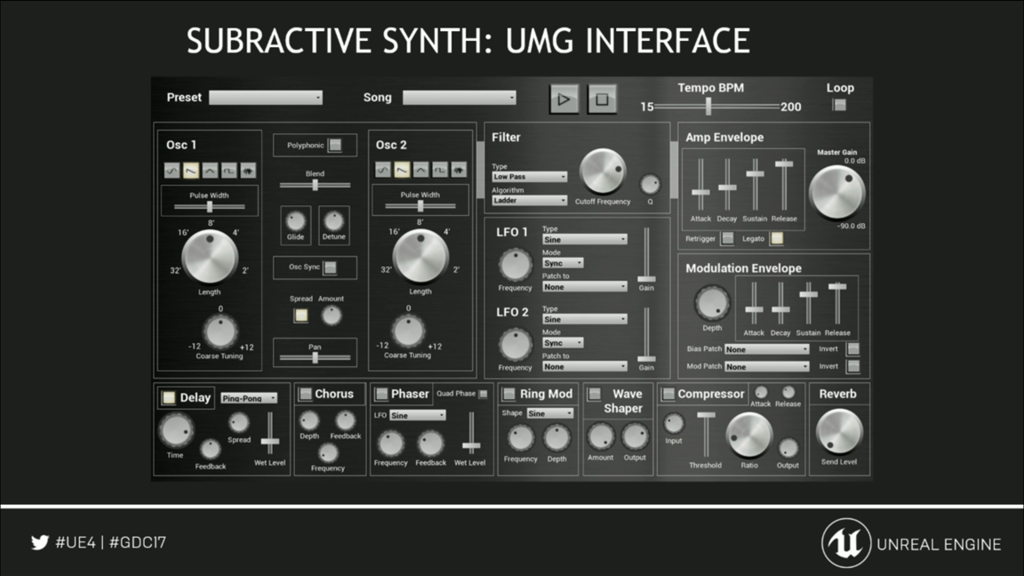Screen dimensions: 1024x576
Task: Select the noise waveform for Osc 1
Action: (248, 170)
